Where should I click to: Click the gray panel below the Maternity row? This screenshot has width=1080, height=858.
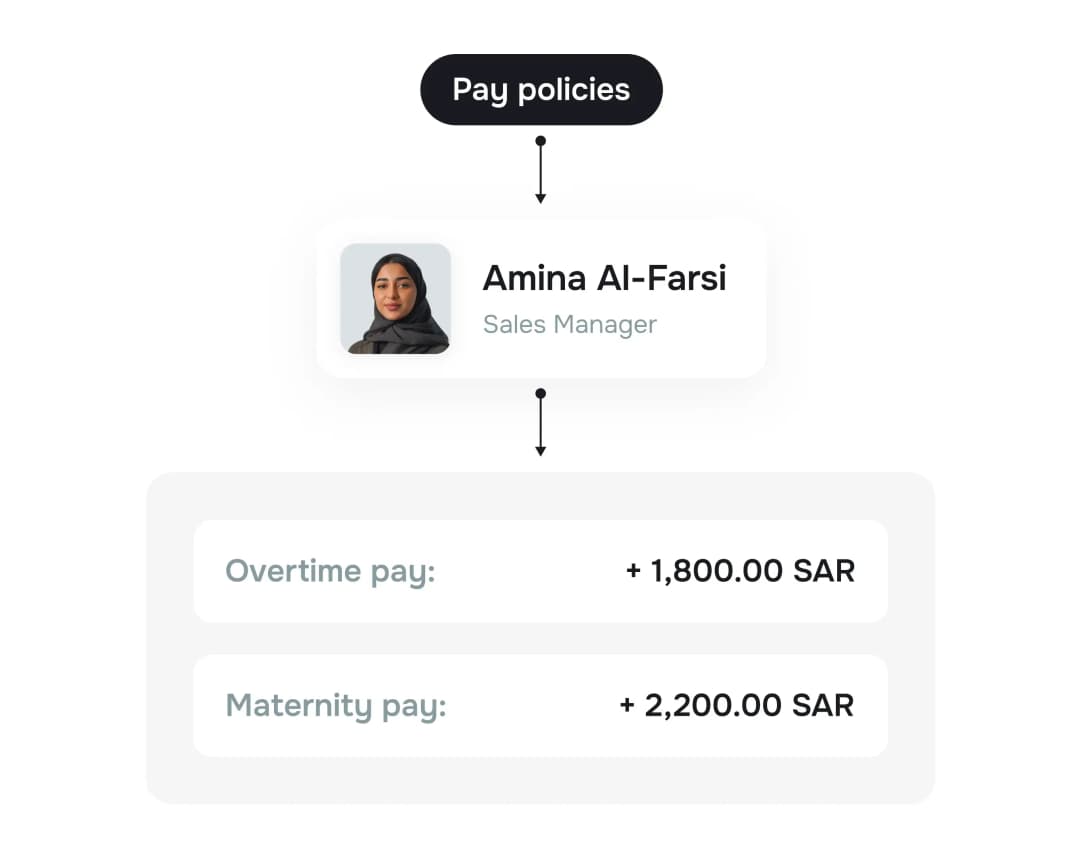(x=540, y=780)
